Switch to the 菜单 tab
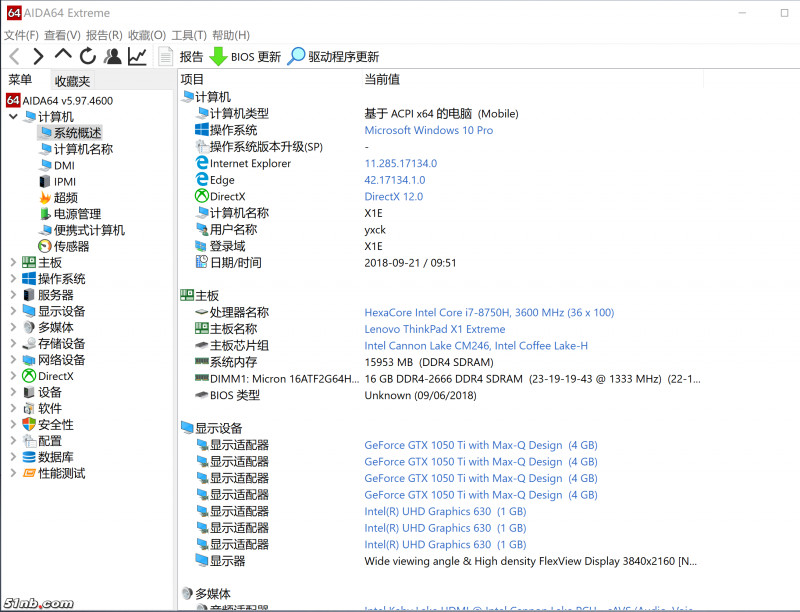Viewport: 800px width, 612px height. 20,80
